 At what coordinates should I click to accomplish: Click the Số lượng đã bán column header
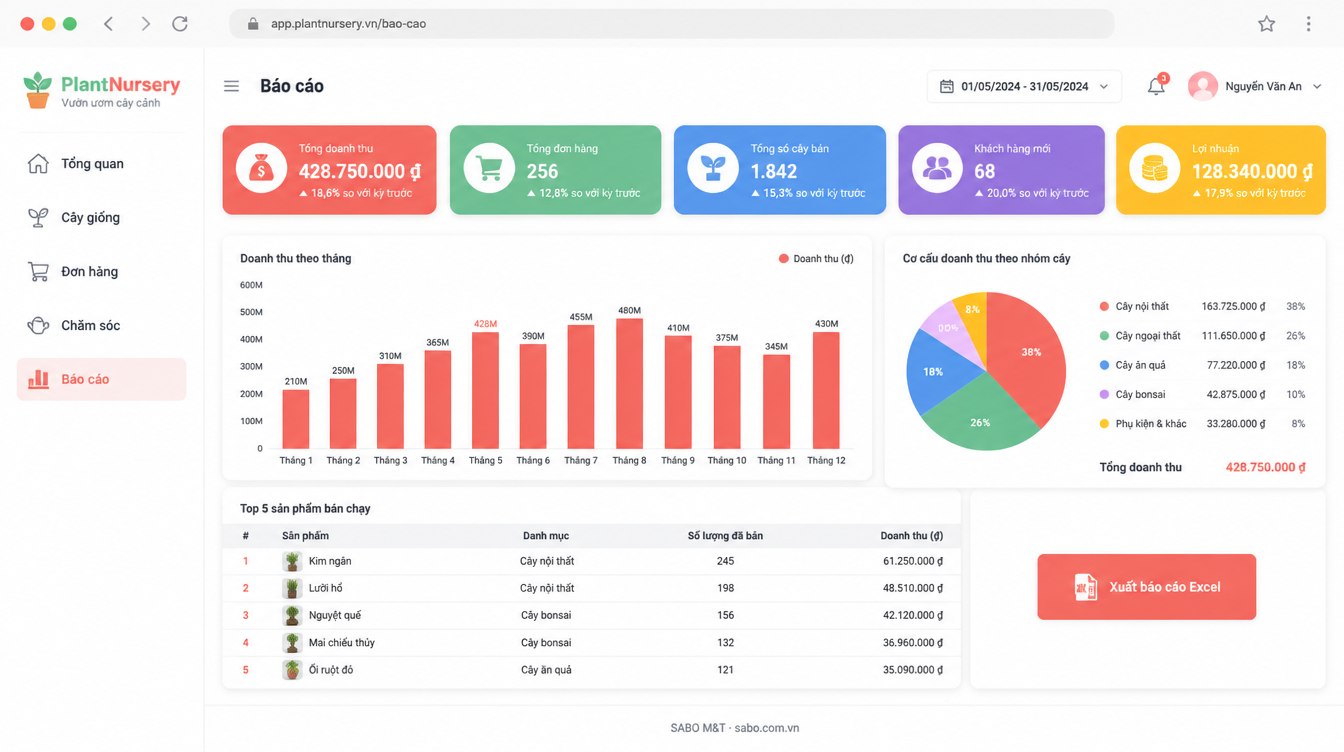pos(725,536)
